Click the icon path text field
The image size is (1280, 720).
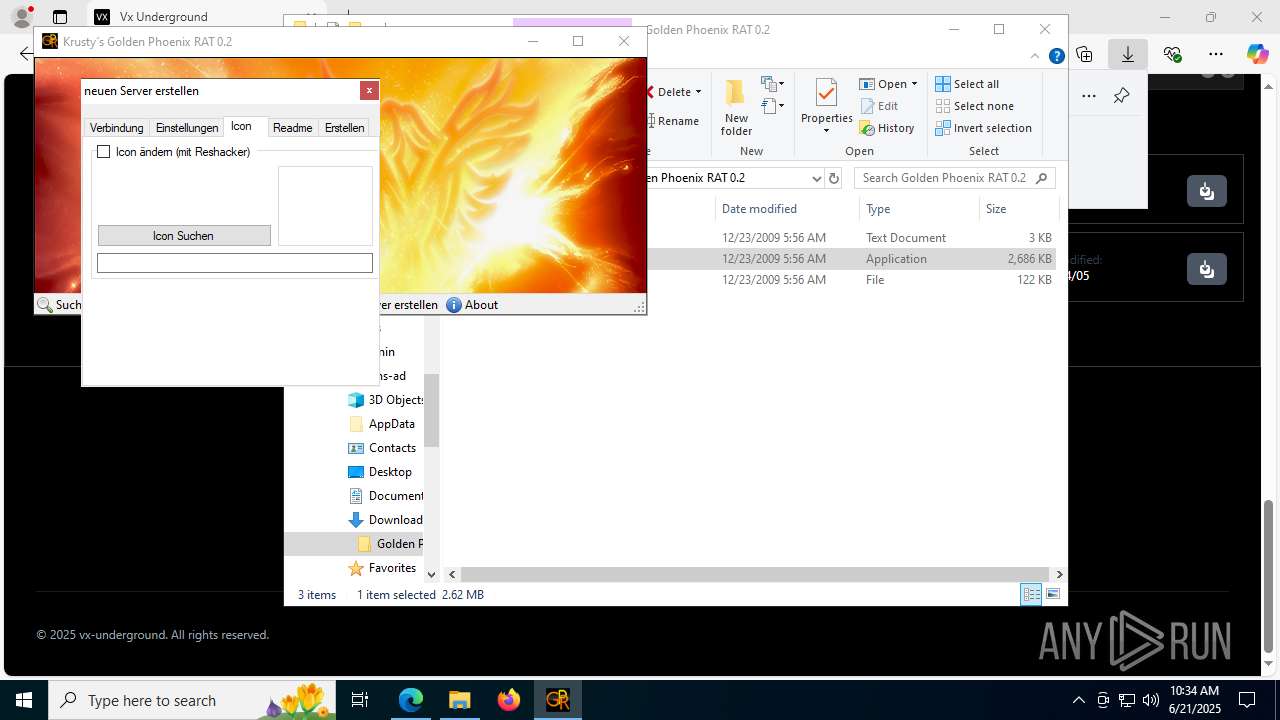pyautogui.click(x=235, y=263)
